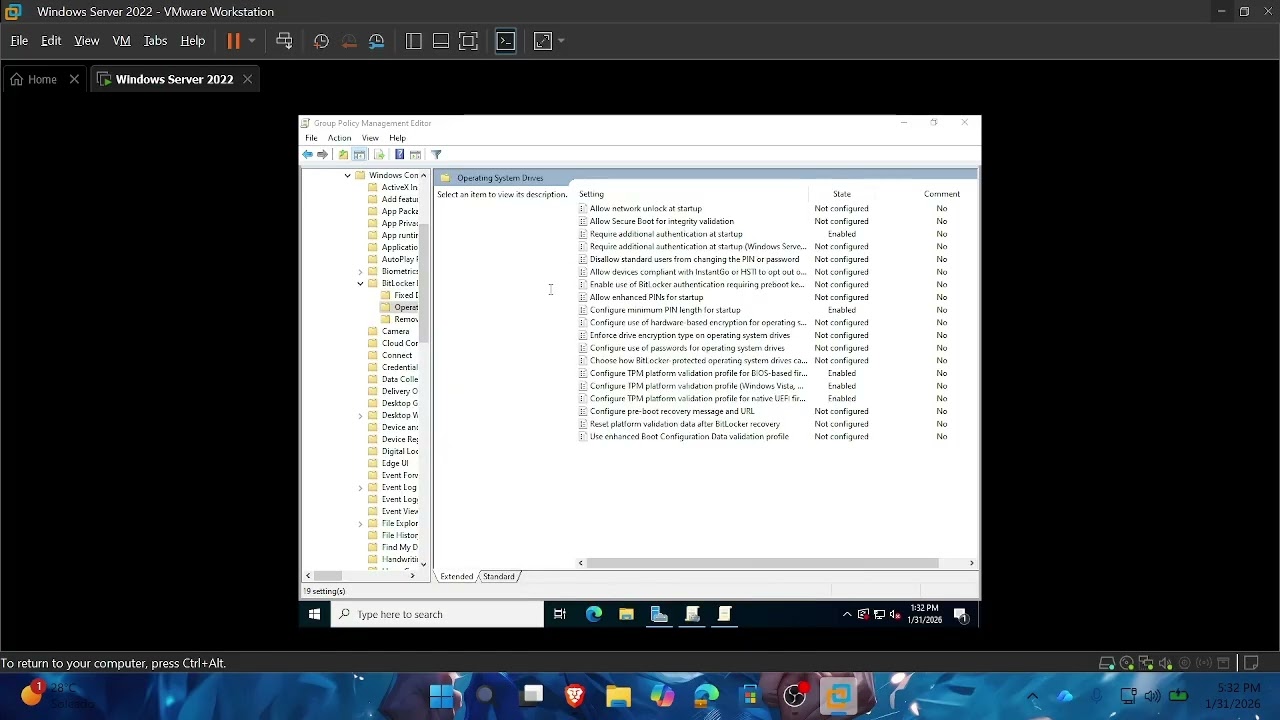The width and height of the screenshot is (1280, 720).
Task: Open the guest Windows Start button
Action: (314, 615)
